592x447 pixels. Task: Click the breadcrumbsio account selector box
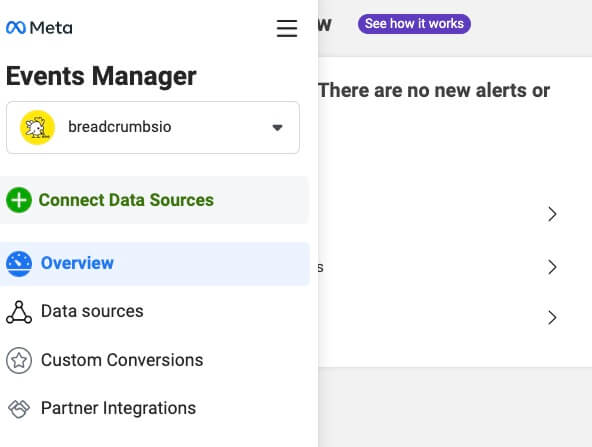153,128
